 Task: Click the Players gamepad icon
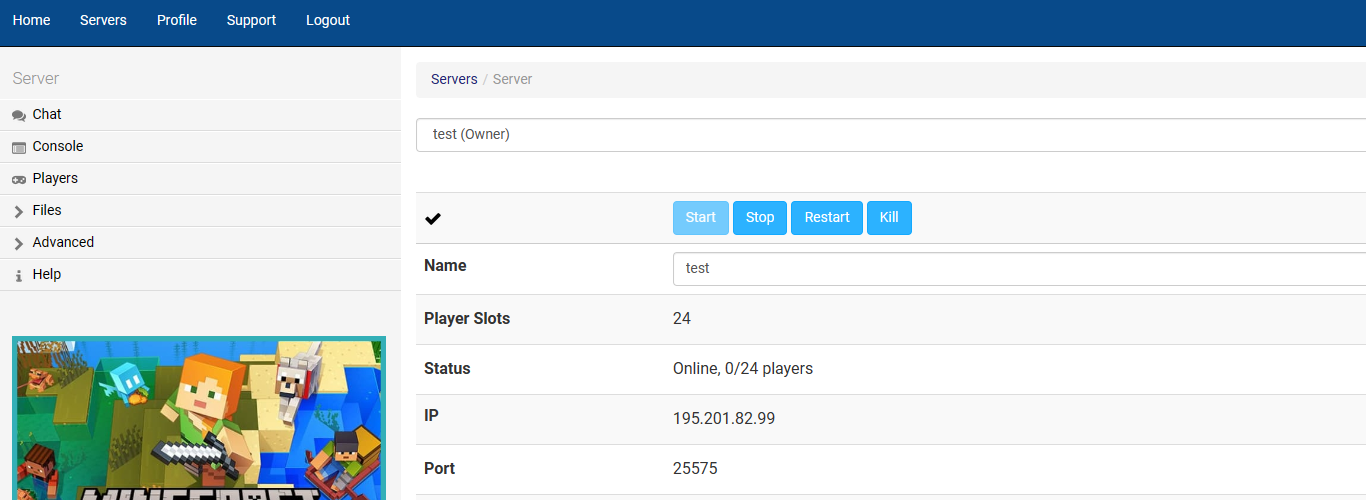[x=19, y=179]
